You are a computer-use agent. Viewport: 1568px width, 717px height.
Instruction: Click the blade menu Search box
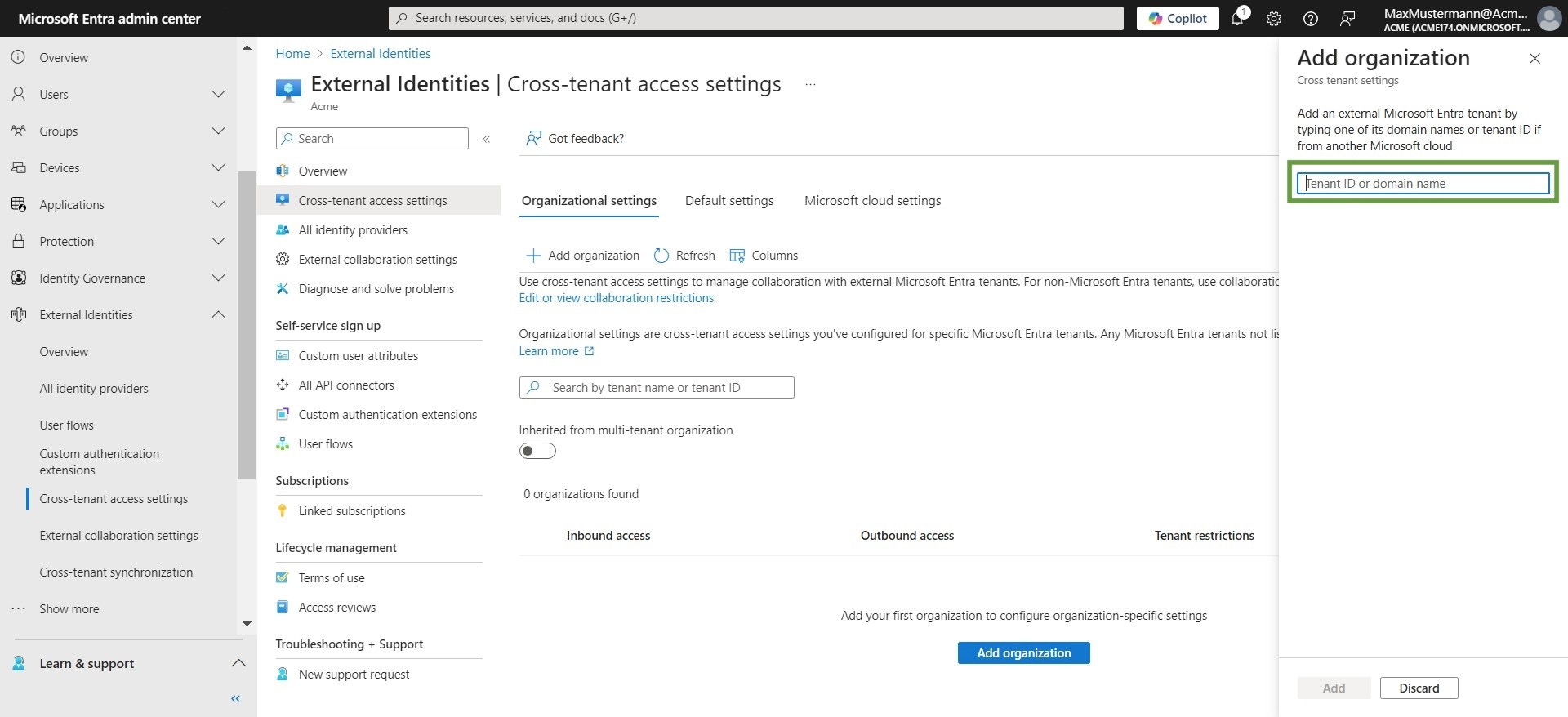[372, 138]
